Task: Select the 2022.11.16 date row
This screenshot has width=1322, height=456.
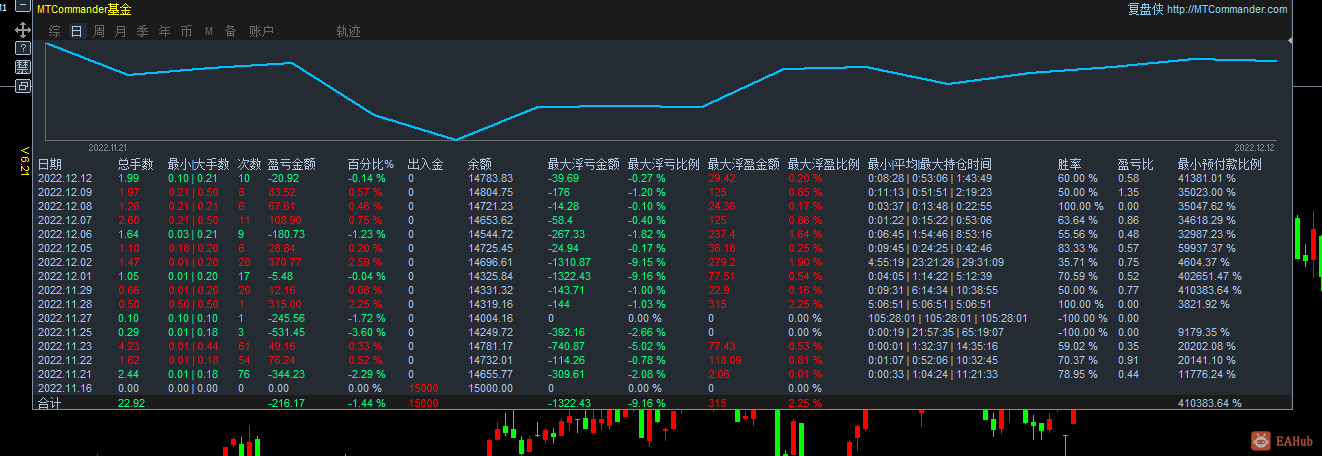Action: tap(64, 388)
